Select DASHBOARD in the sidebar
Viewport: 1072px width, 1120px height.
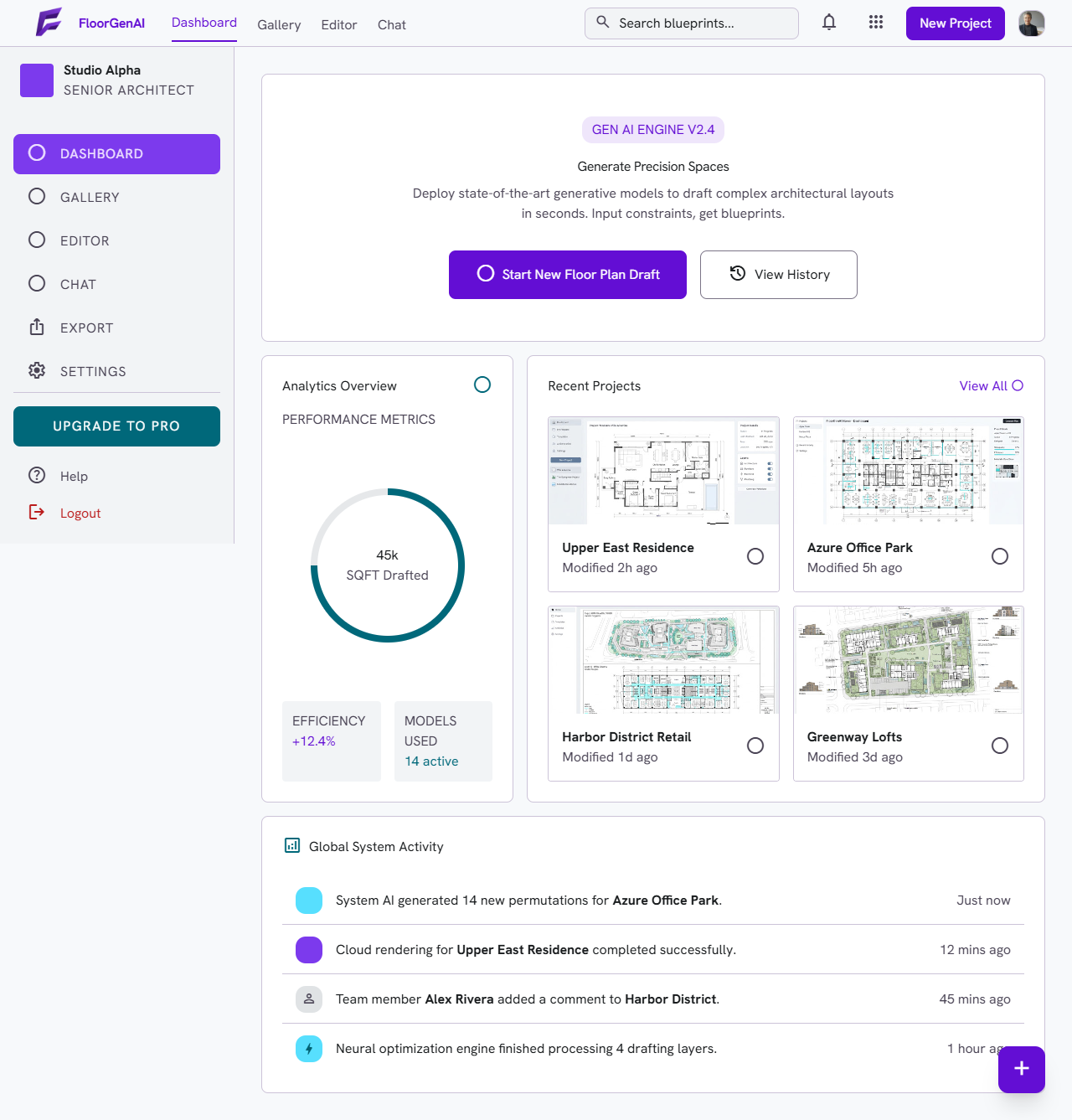coord(116,154)
